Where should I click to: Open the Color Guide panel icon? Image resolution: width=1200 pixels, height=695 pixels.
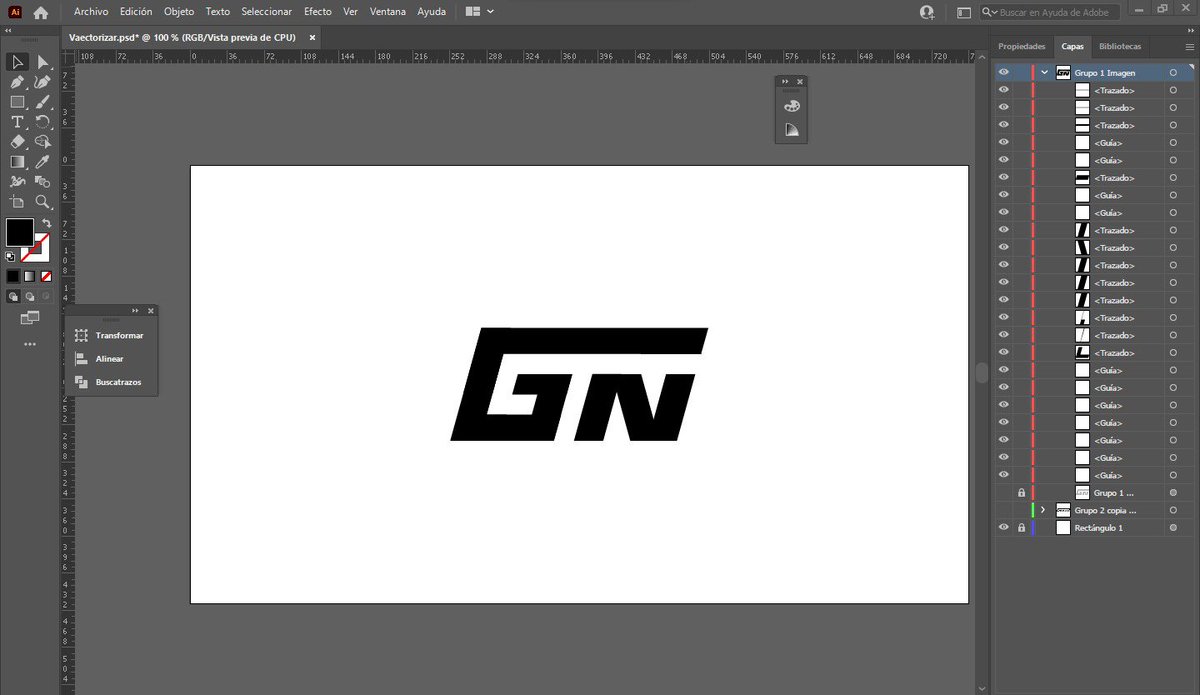click(x=791, y=130)
